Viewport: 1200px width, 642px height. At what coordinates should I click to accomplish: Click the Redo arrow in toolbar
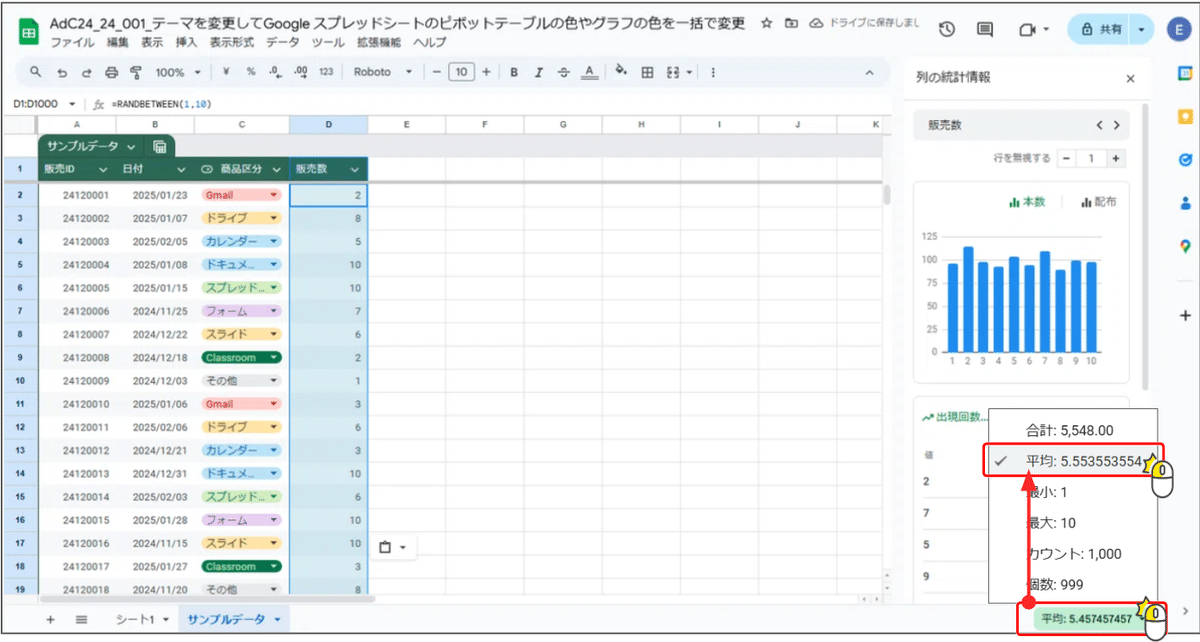86,72
